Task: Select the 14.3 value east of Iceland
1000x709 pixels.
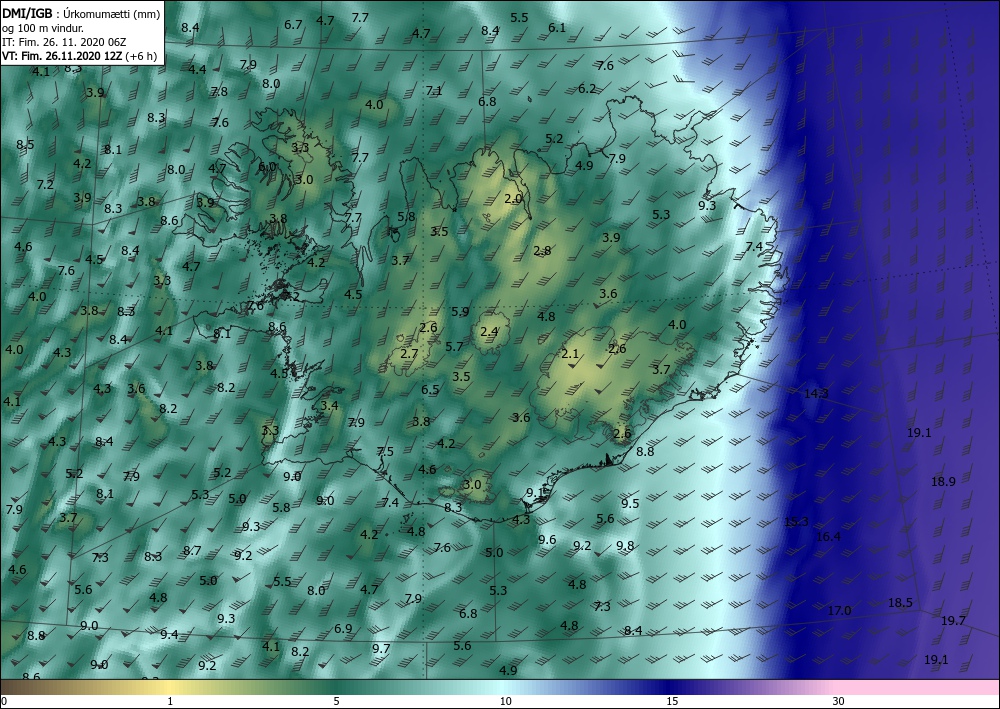Action: coord(816,394)
